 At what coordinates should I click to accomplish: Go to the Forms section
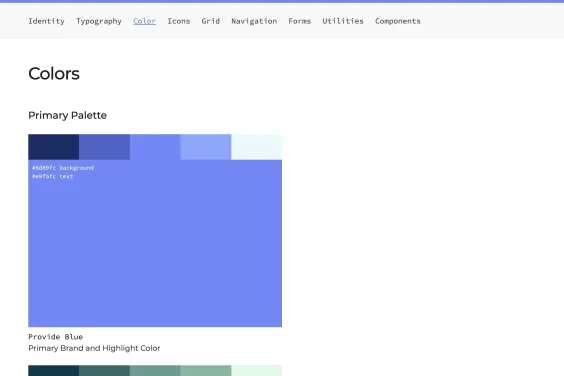[299, 21]
